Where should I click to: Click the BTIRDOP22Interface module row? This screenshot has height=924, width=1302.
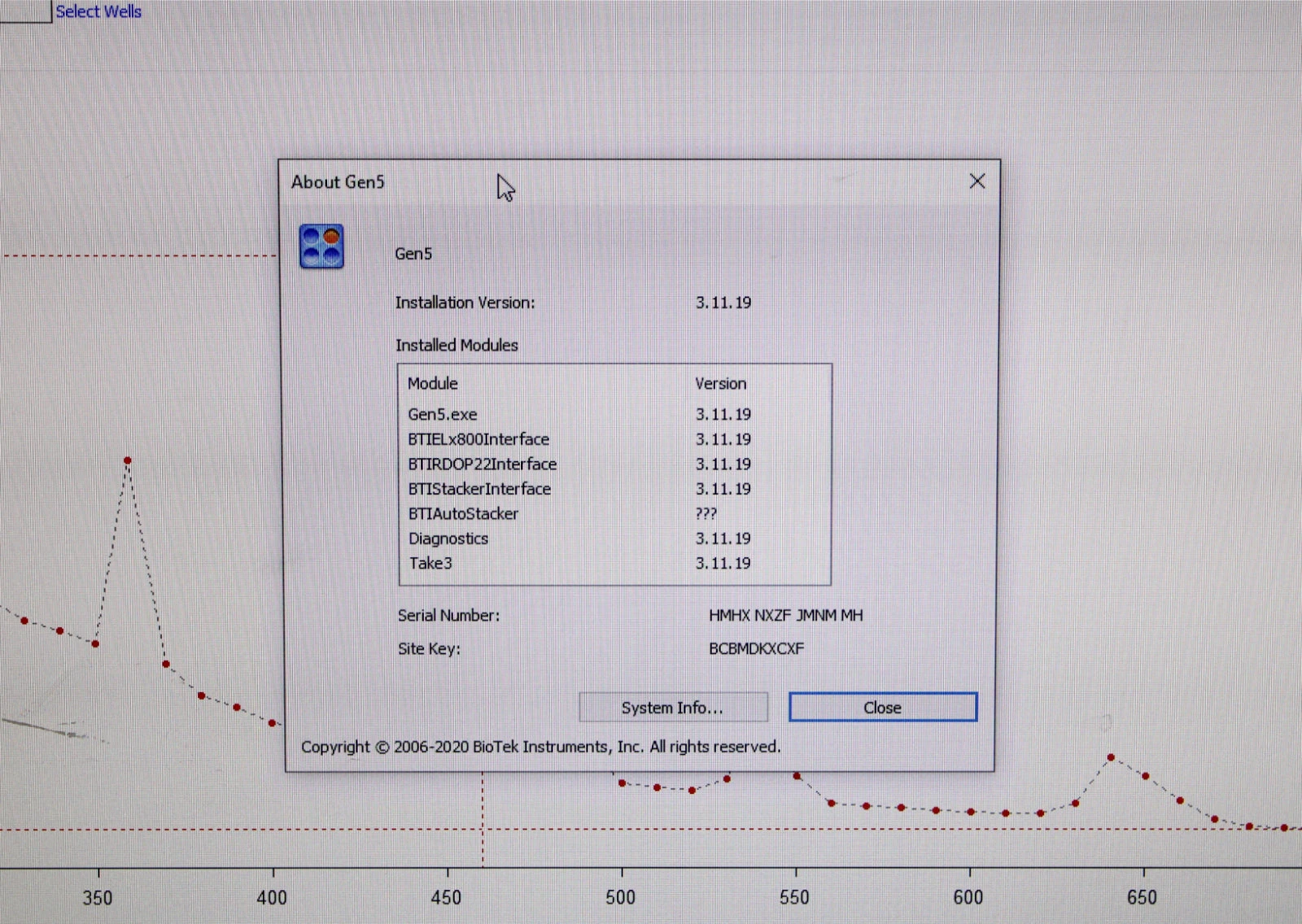pyautogui.click(x=483, y=464)
